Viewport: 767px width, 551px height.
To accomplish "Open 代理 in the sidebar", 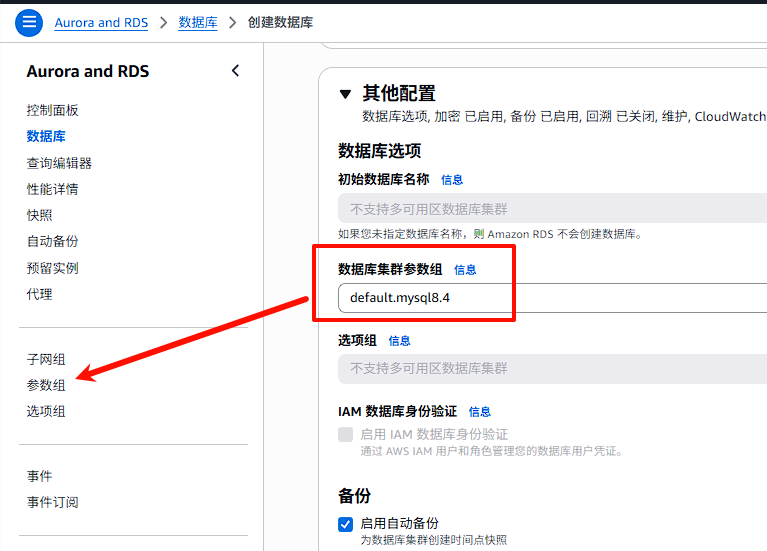I will click(x=39, y=294).
